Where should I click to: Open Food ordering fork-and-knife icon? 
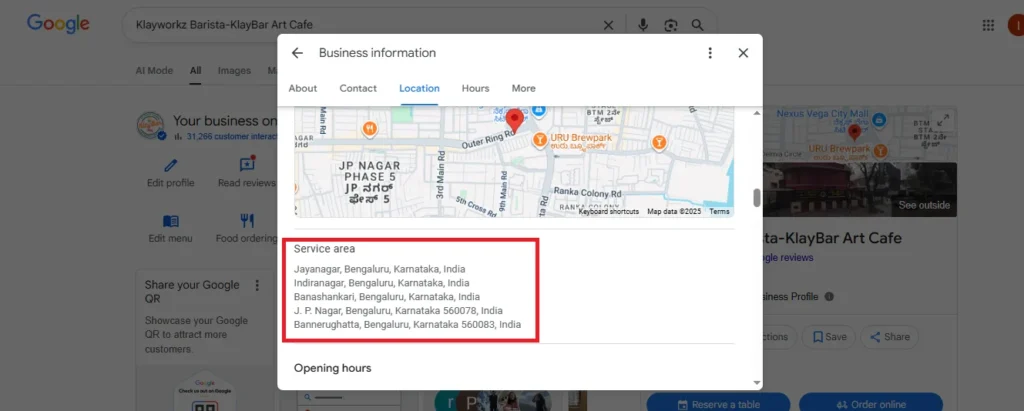247,221
